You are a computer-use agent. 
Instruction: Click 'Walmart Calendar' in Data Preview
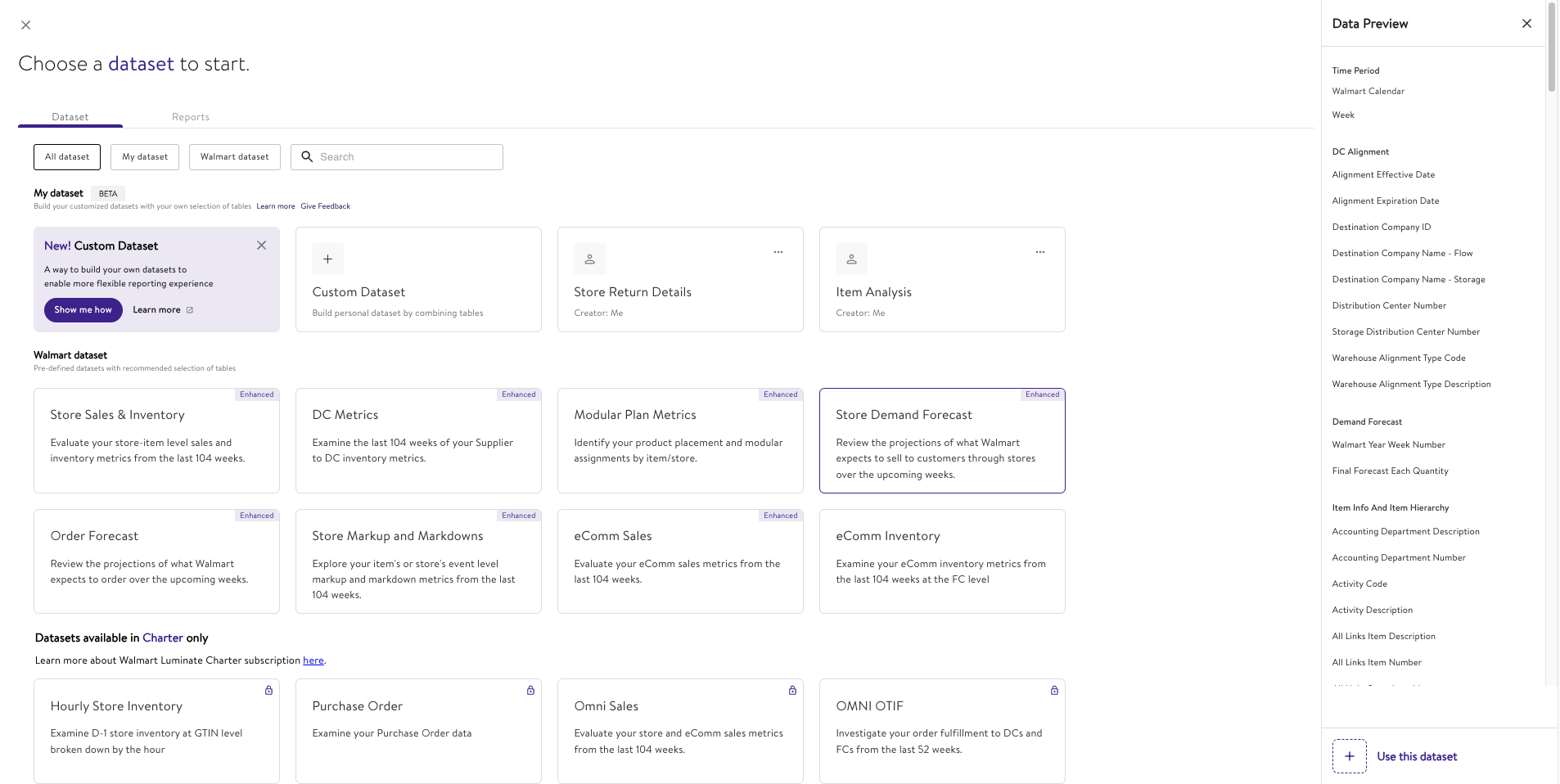tap(1368, 92)
